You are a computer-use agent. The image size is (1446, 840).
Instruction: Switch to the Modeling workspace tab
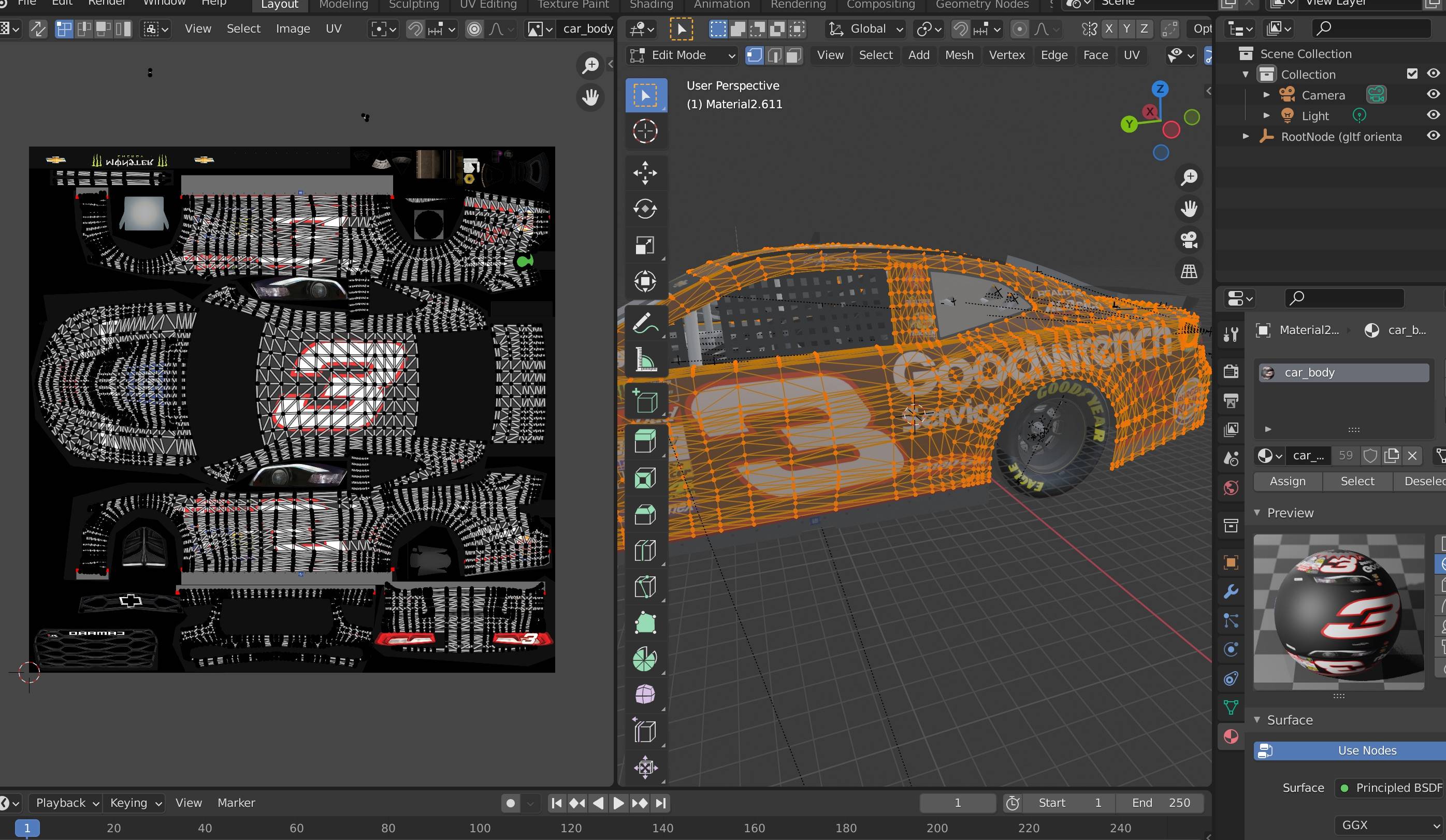343,5
